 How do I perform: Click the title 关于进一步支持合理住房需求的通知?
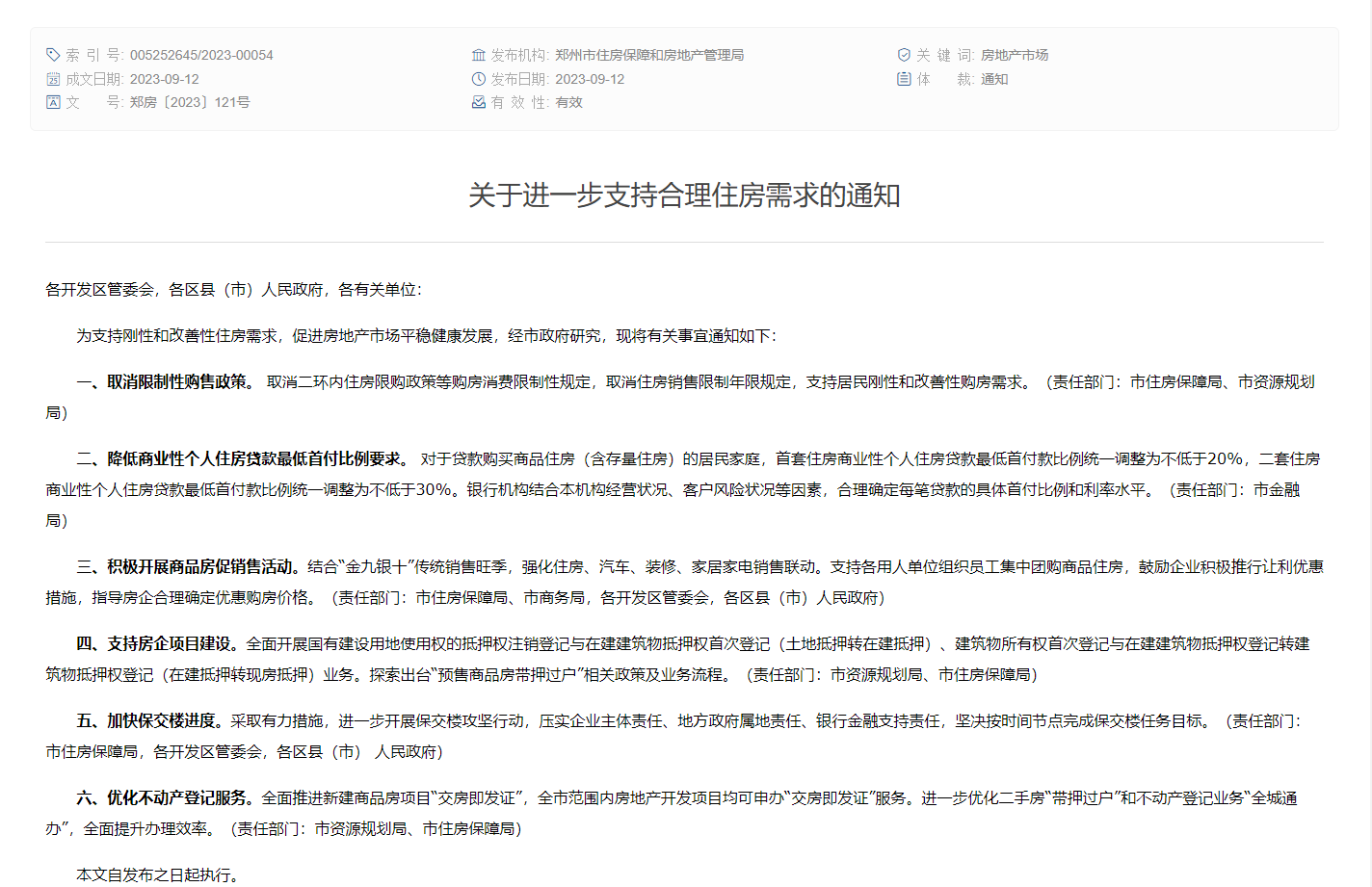tap(684, 196)
